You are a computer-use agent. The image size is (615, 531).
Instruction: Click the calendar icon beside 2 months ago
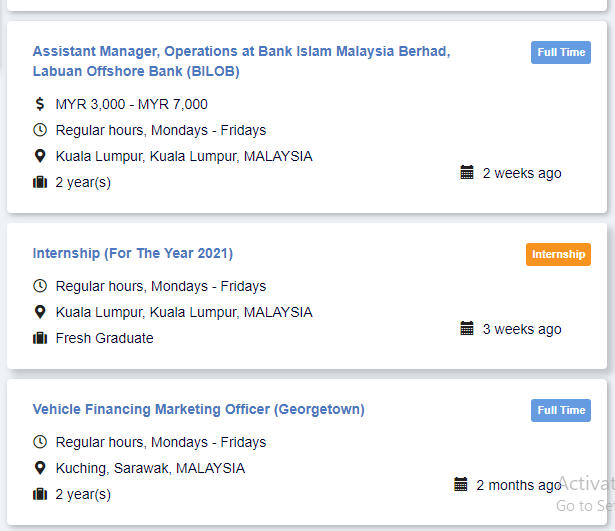click(461, 484)
